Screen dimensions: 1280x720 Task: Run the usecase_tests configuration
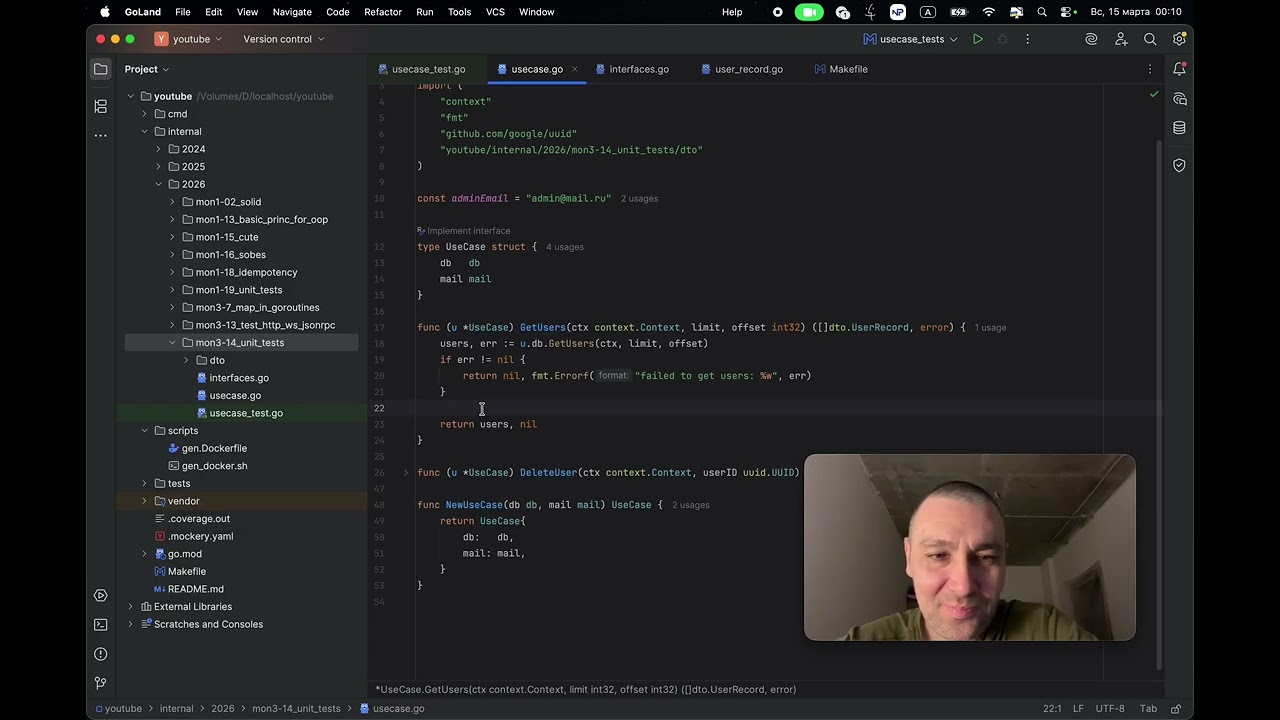coord(977,39)
